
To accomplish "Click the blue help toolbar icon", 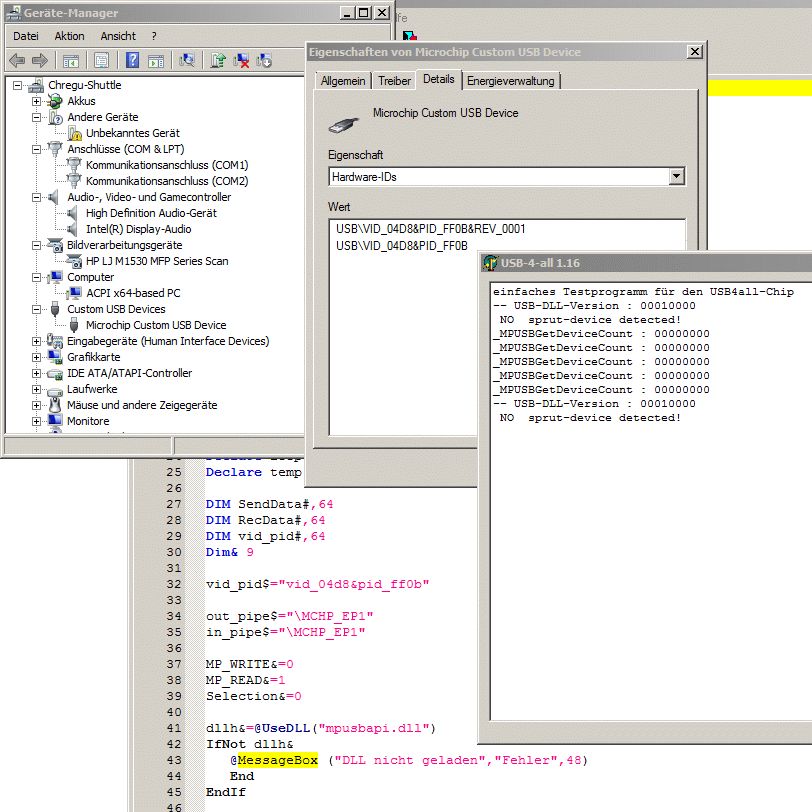I will coord(132,61).
